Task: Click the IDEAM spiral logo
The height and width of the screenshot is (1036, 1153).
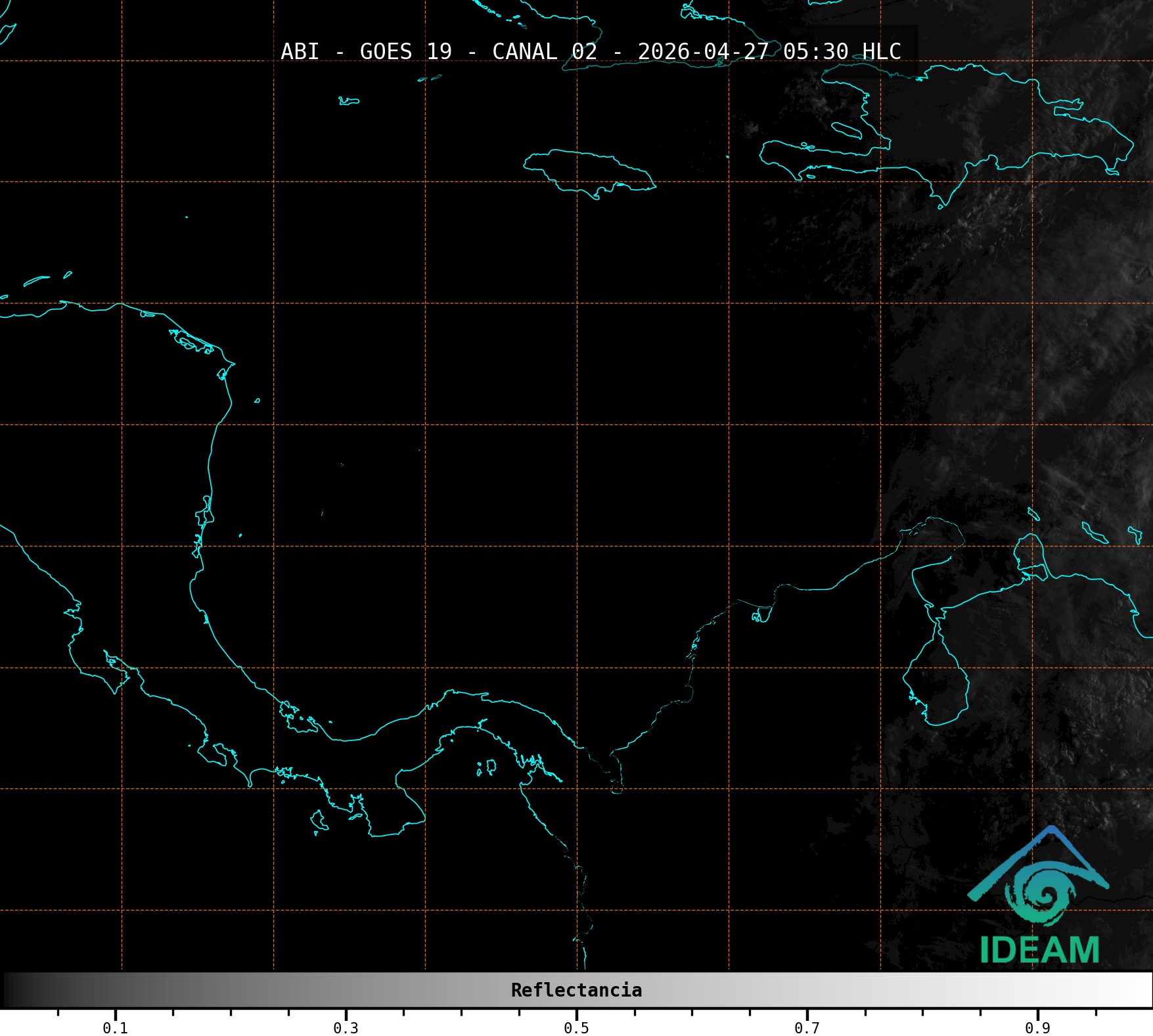Action: (x=1042, y=895)
